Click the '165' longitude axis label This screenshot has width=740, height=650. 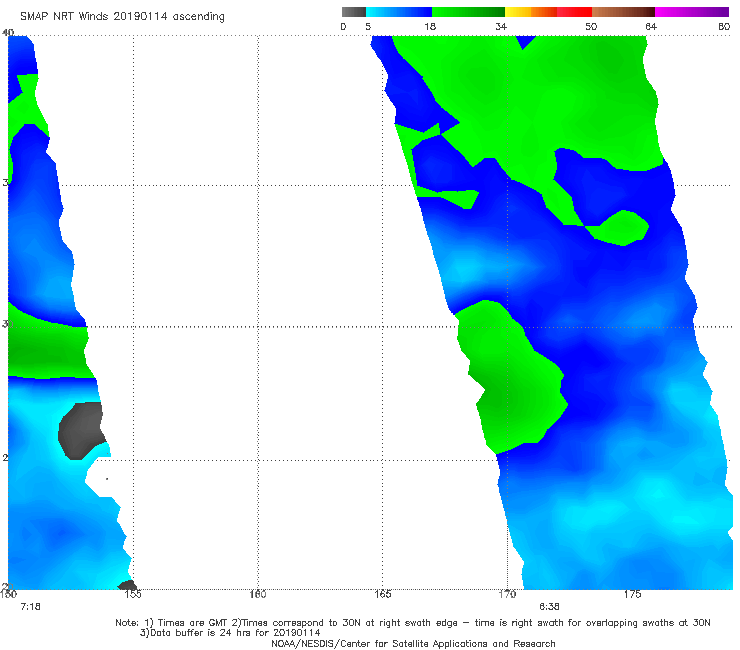coord(382,594)
